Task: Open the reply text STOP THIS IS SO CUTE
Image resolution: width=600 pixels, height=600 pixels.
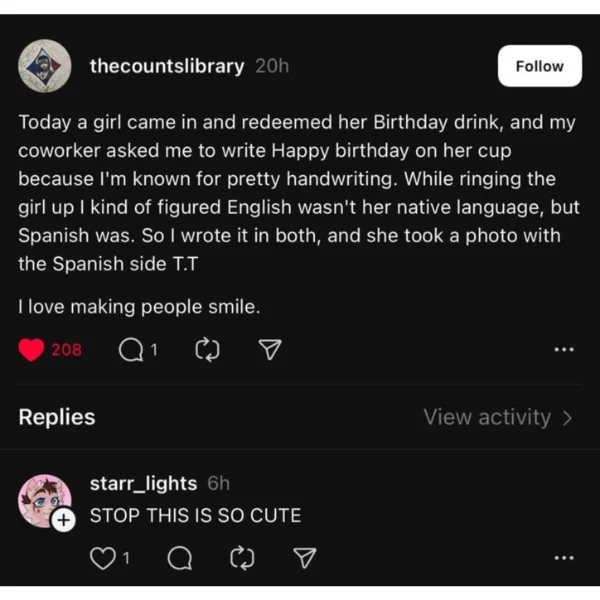Action: 195,516
